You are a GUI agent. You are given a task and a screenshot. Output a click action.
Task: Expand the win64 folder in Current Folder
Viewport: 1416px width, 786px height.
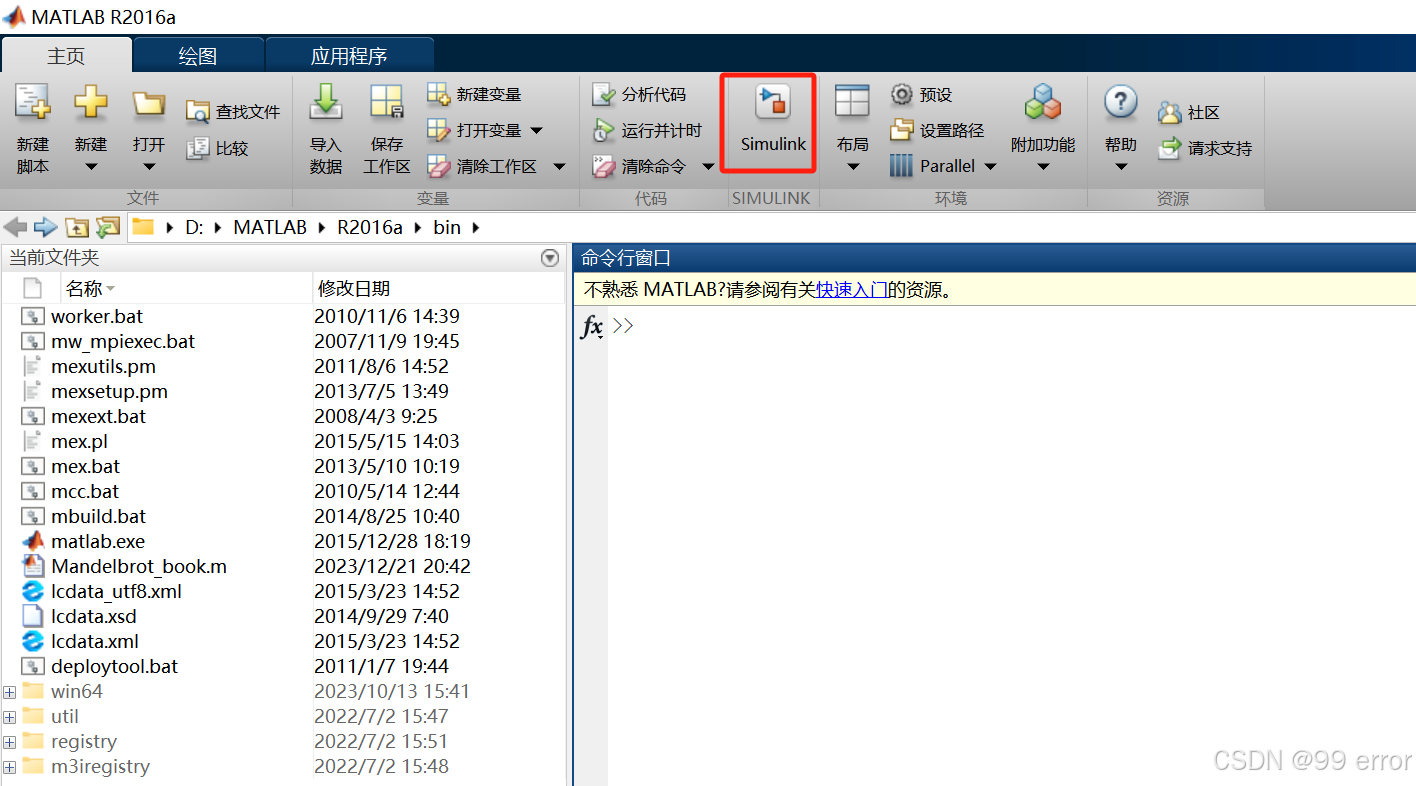pos(9,691)
